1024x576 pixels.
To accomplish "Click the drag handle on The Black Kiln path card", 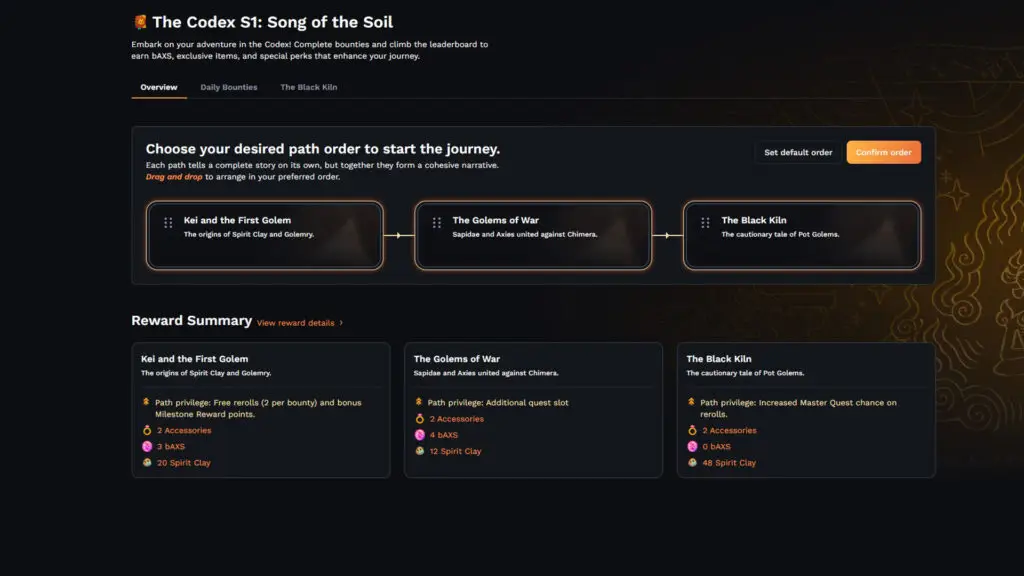I will coord(705,222).
